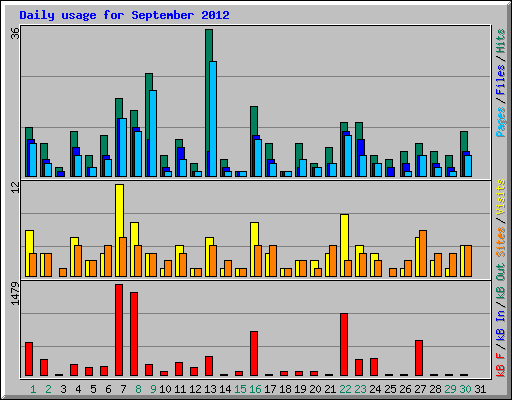The image size is (512, 400).
Task: Click the green 'kB Out' legend label
Action: click(x=500, y=282)
